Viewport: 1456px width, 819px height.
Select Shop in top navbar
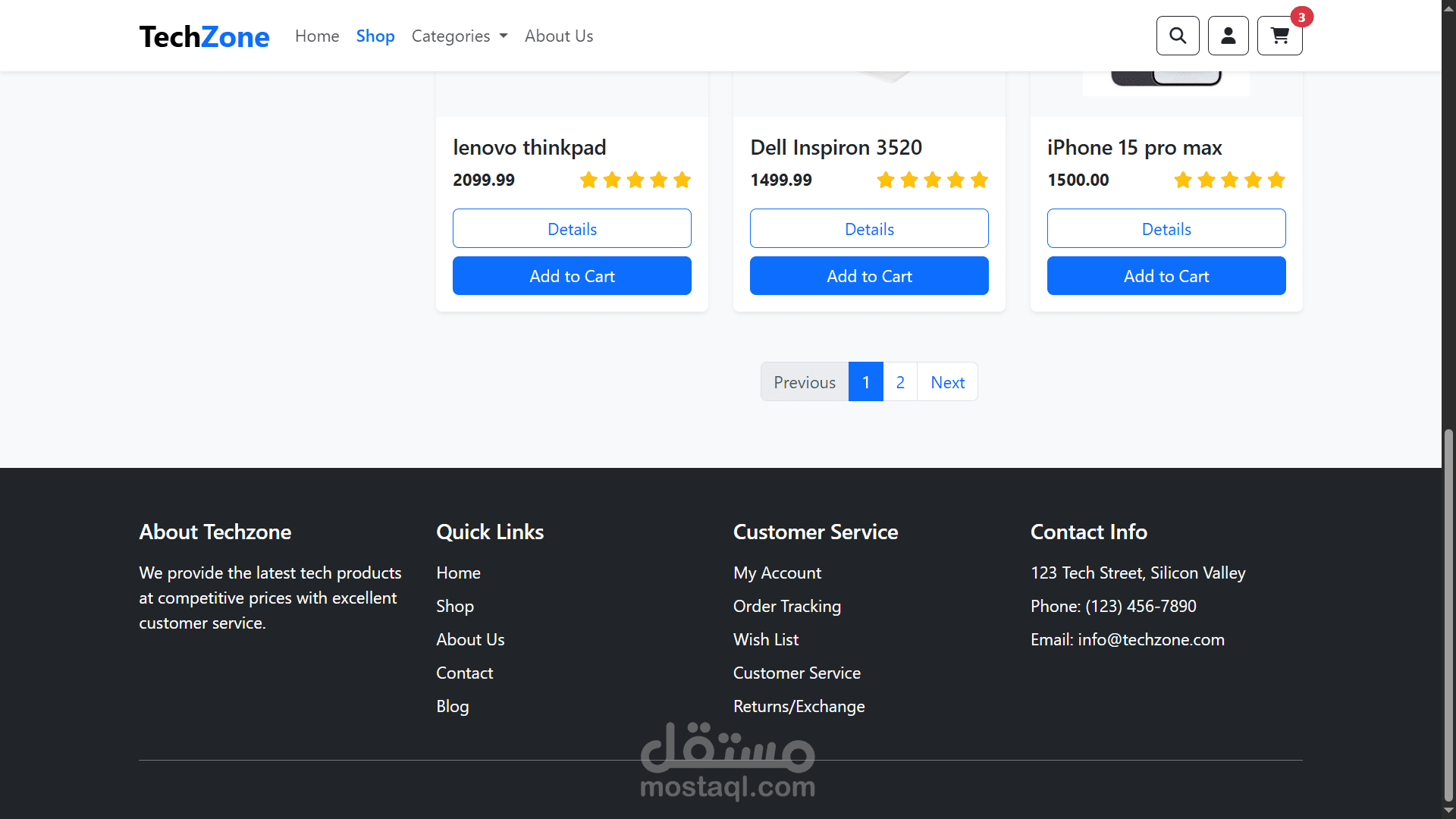[x=375, y=36]
